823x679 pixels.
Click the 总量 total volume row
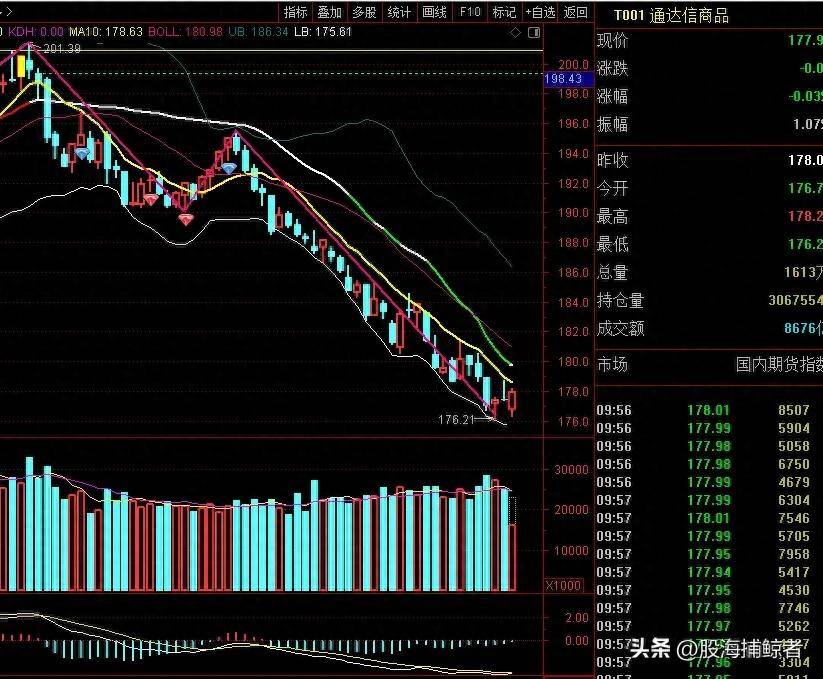click(709, 272)
